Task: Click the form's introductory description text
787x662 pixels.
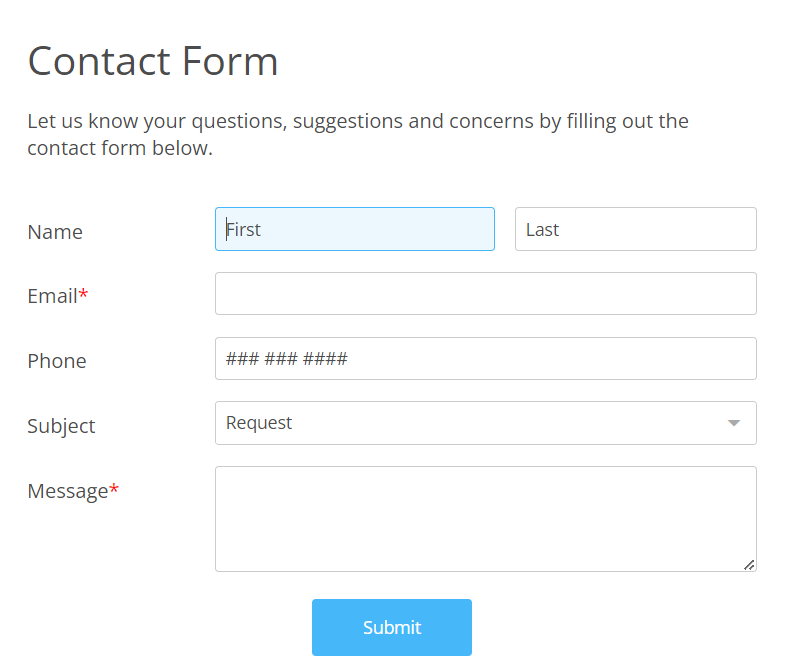Action: [x=357, y=135]
